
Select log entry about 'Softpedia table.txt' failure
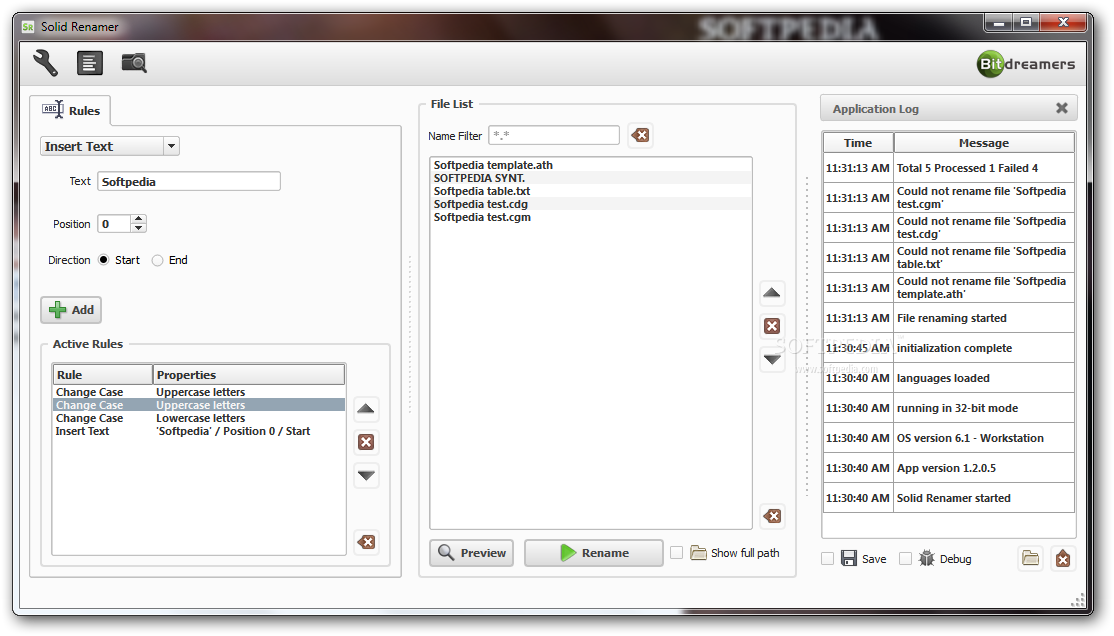[948, 257]
